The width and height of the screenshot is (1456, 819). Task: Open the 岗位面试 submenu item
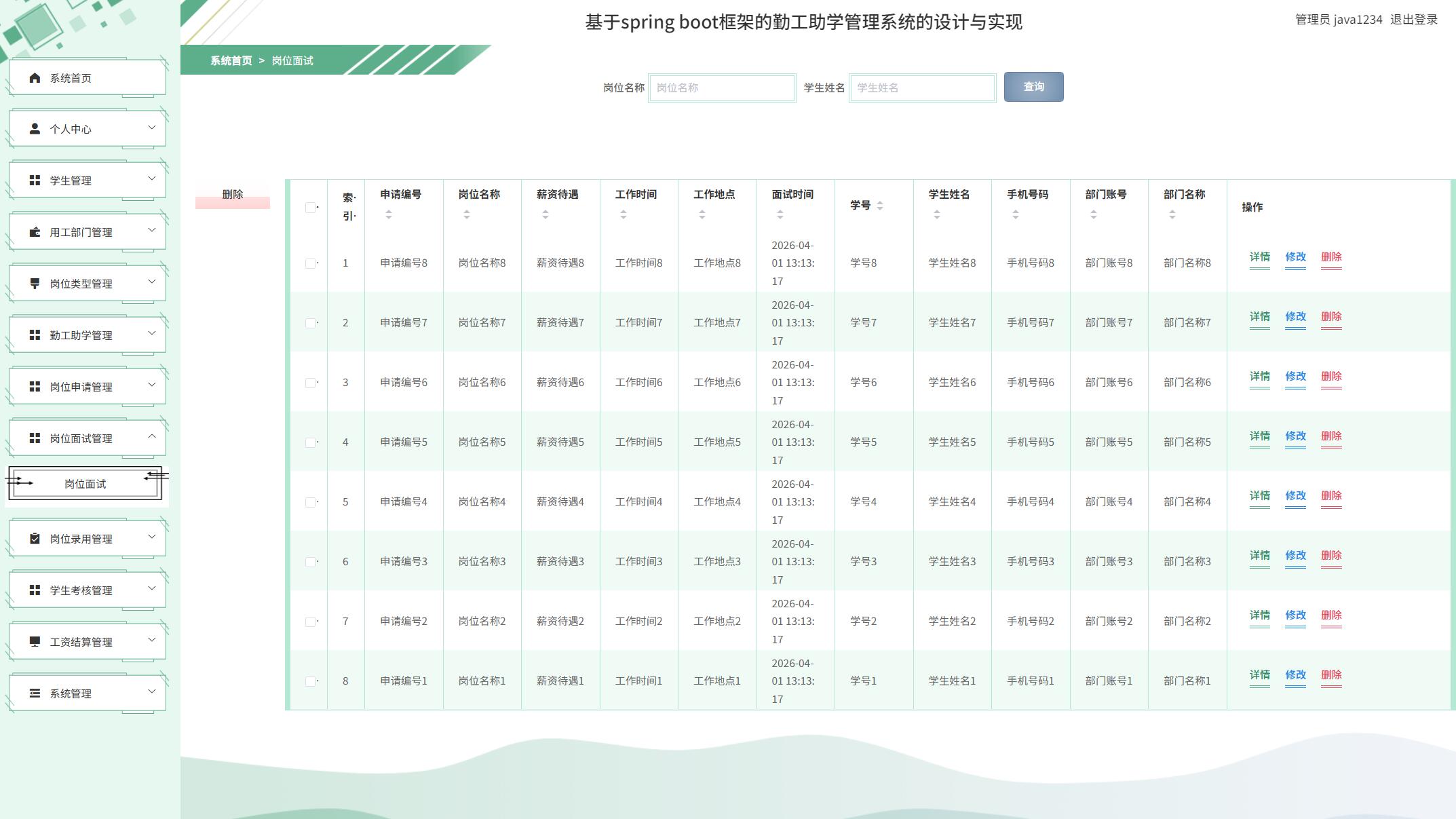[85, 484]
